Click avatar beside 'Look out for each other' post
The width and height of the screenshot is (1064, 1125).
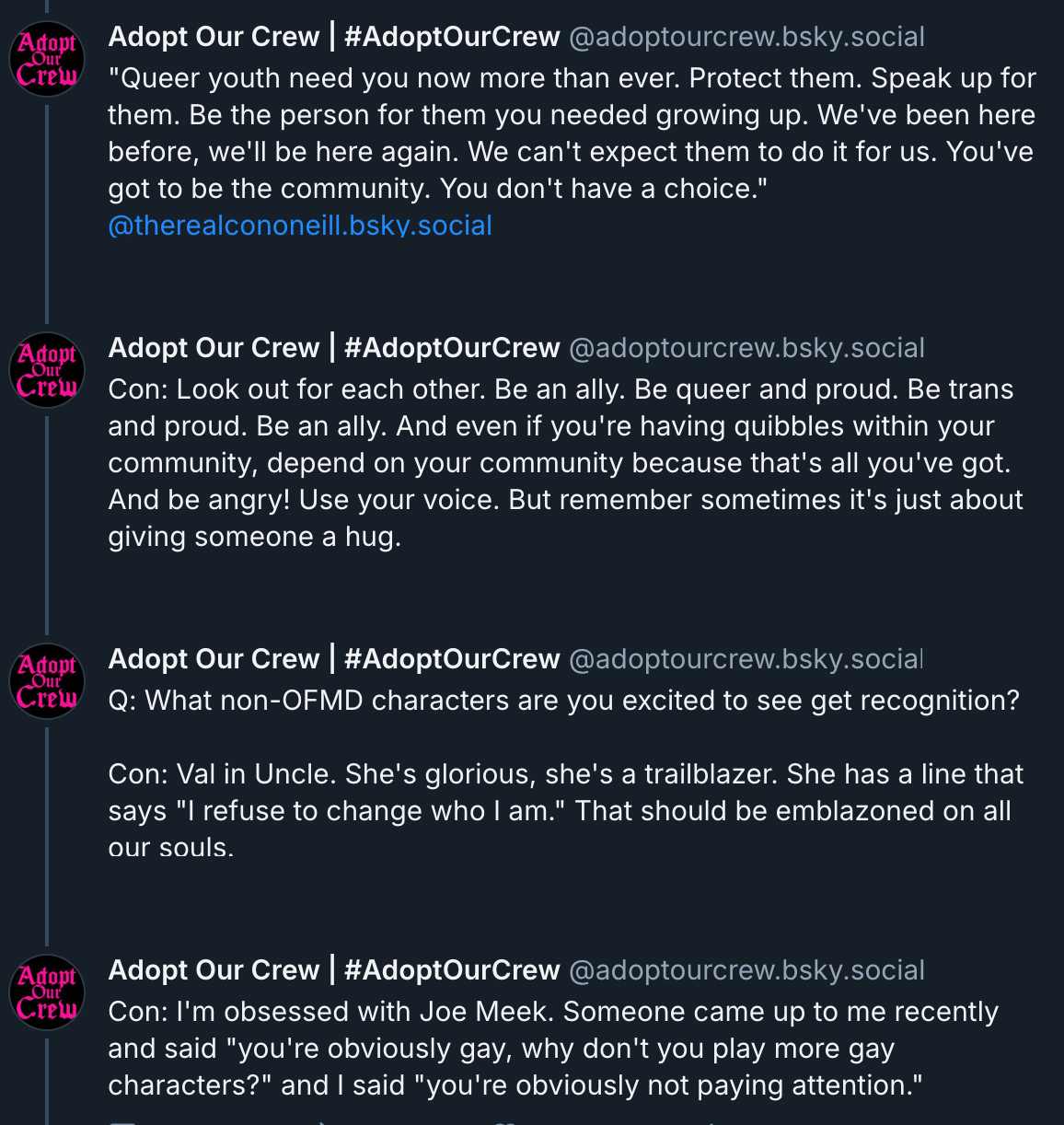point(47,371)
